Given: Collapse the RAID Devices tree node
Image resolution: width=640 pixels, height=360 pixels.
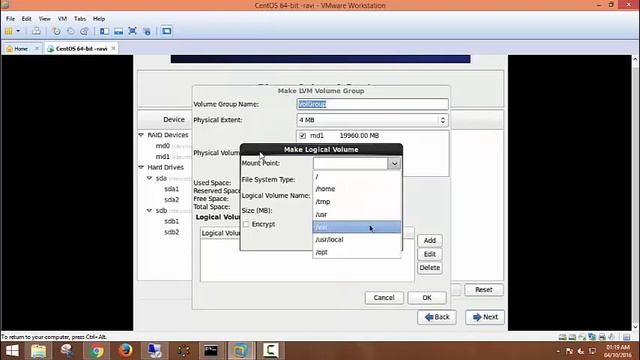Looking at the screenshot, I should (x=141, y=135).
